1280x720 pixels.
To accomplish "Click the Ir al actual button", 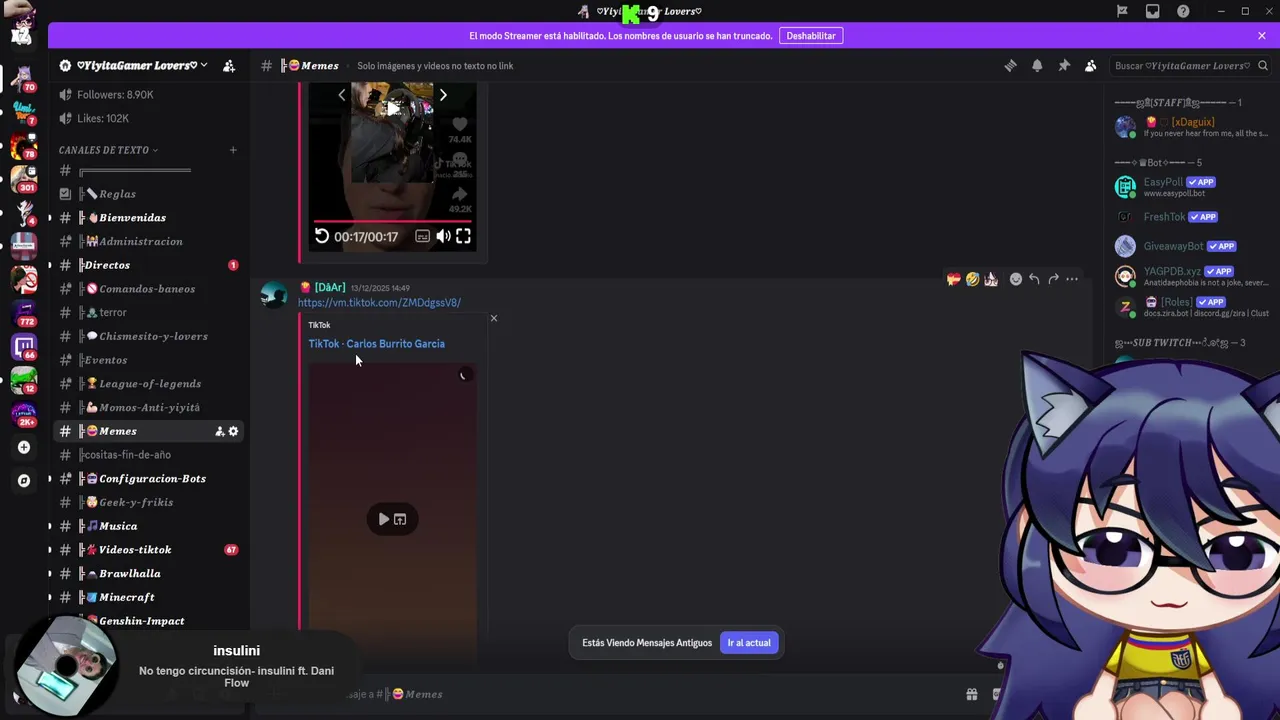I will point(749,643).
